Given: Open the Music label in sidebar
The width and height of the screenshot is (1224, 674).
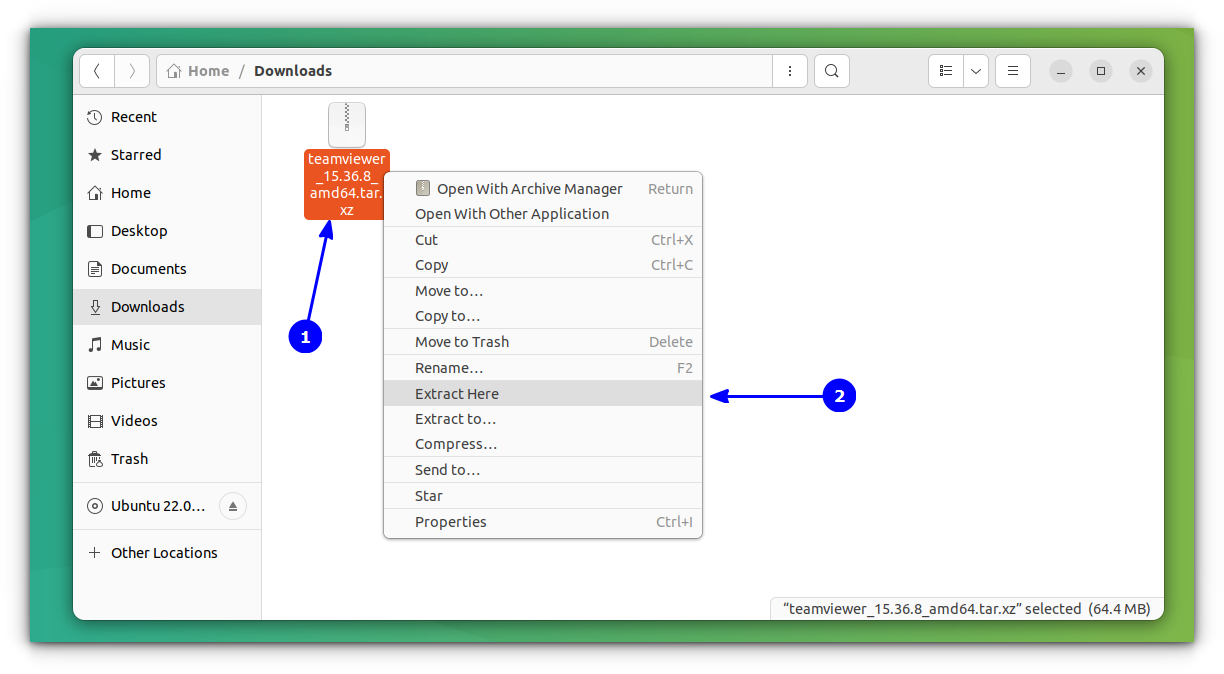Looking at the screenshot, I should pos(131,345).
